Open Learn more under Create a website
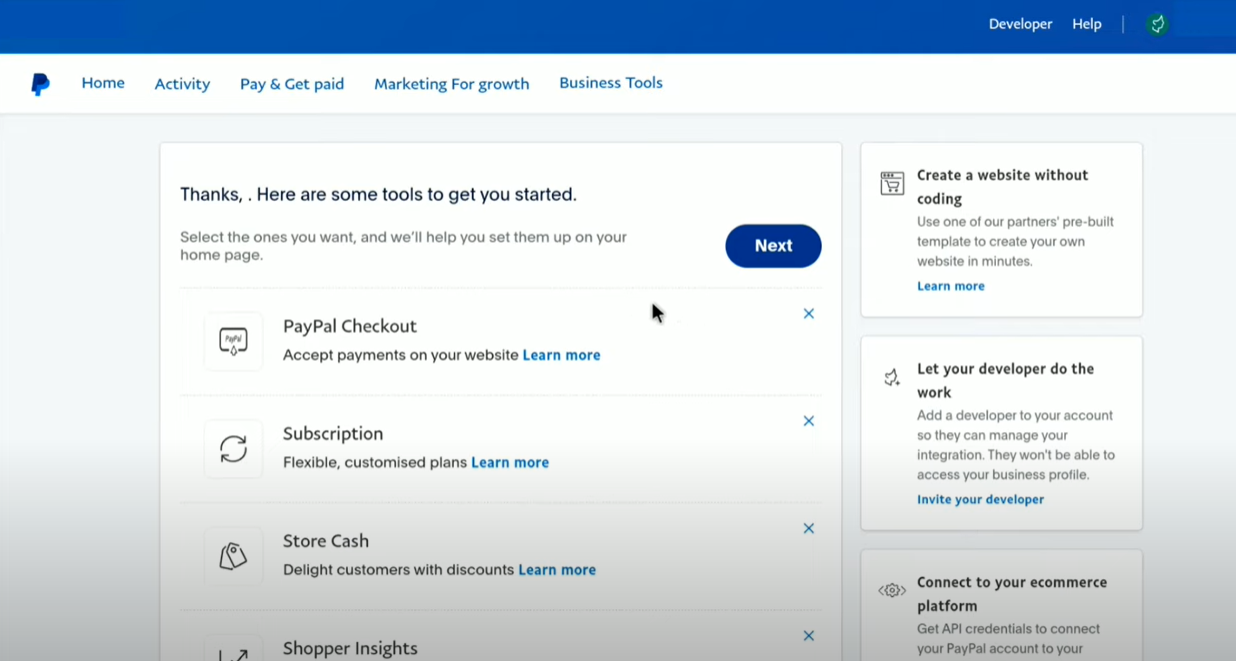The height and width of the screenshot is (661, 1236). (x=951, y=286)
